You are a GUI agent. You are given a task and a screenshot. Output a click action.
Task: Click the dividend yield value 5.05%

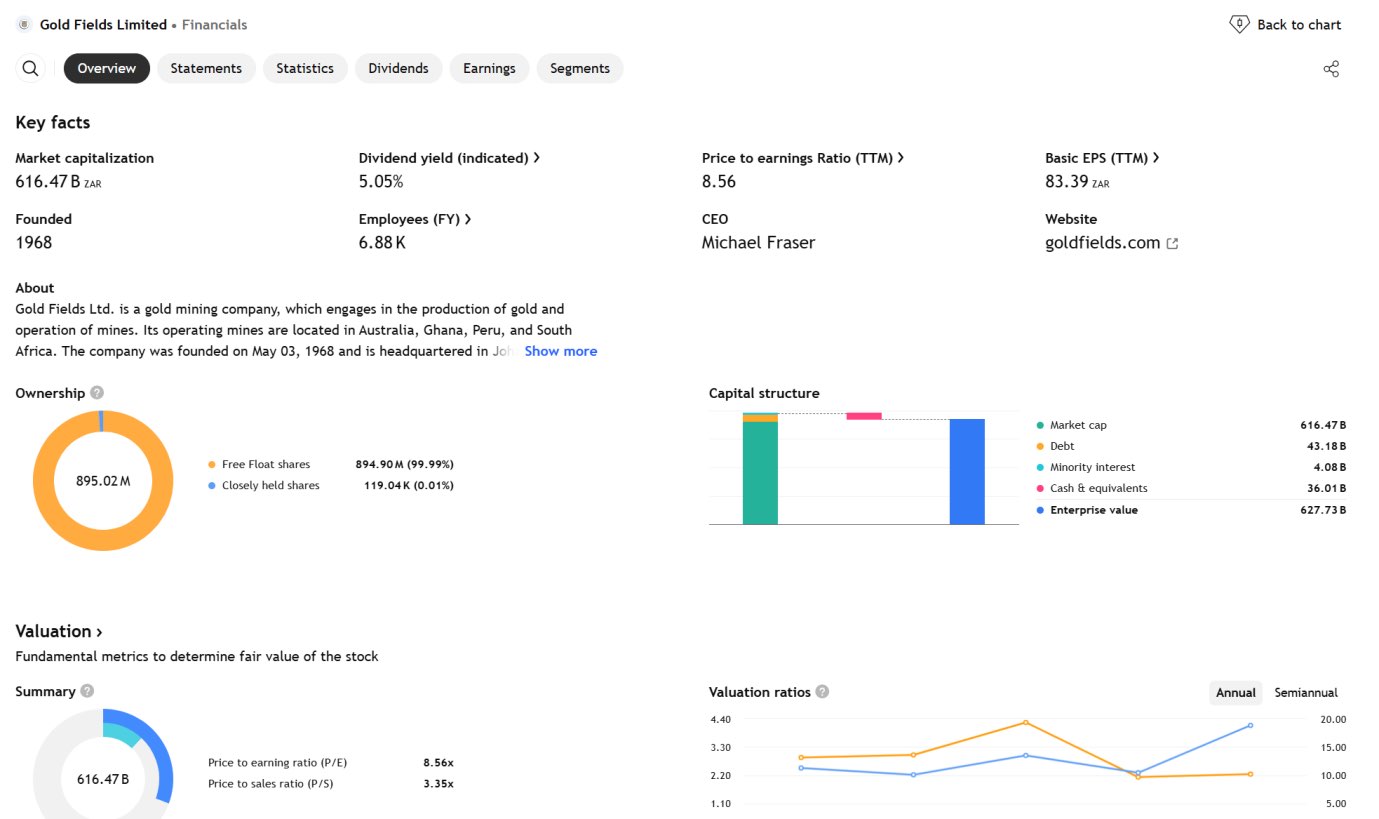pos(381,182)
